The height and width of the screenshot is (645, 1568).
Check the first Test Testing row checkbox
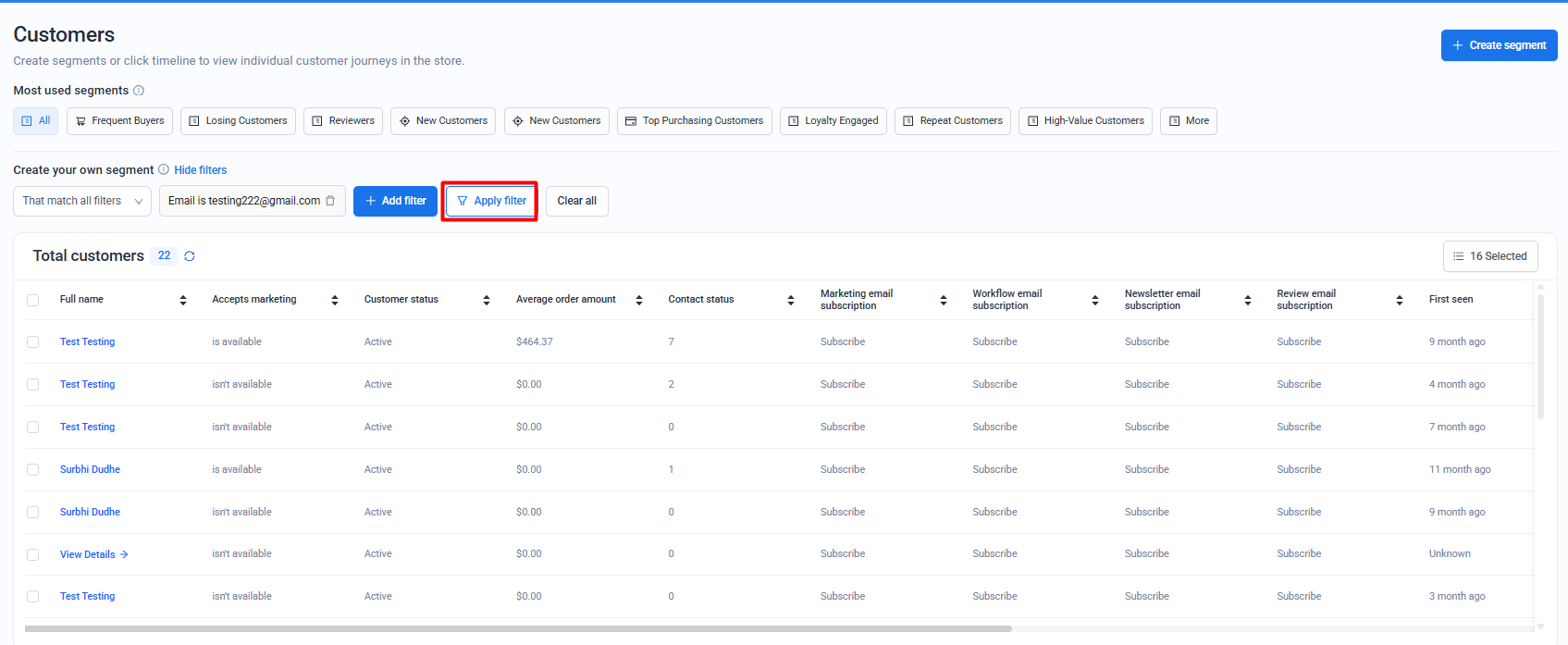click(x=33, y=342)
